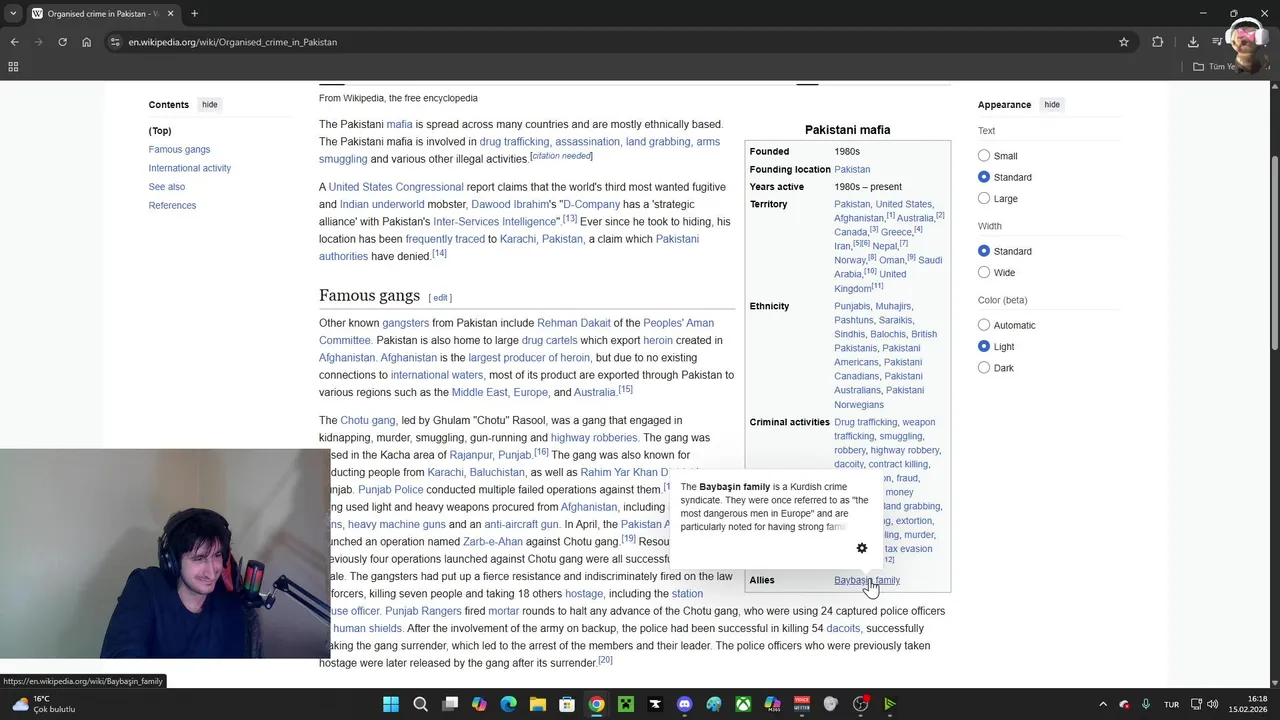This screenshot has width=1280, height=720.
Task: Select Dark color mode
Action: click(984, 368)
